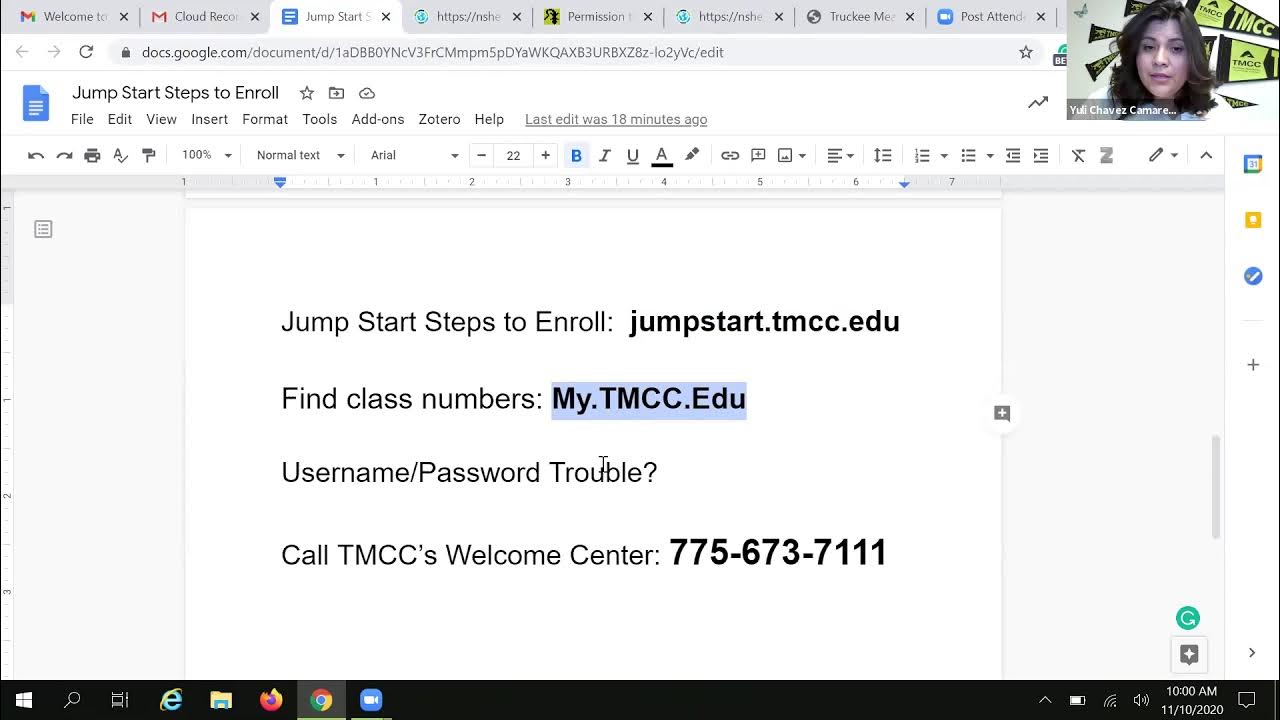Open the View menu
Viewport: 1280px width, 720px height.
coord(161,119)
